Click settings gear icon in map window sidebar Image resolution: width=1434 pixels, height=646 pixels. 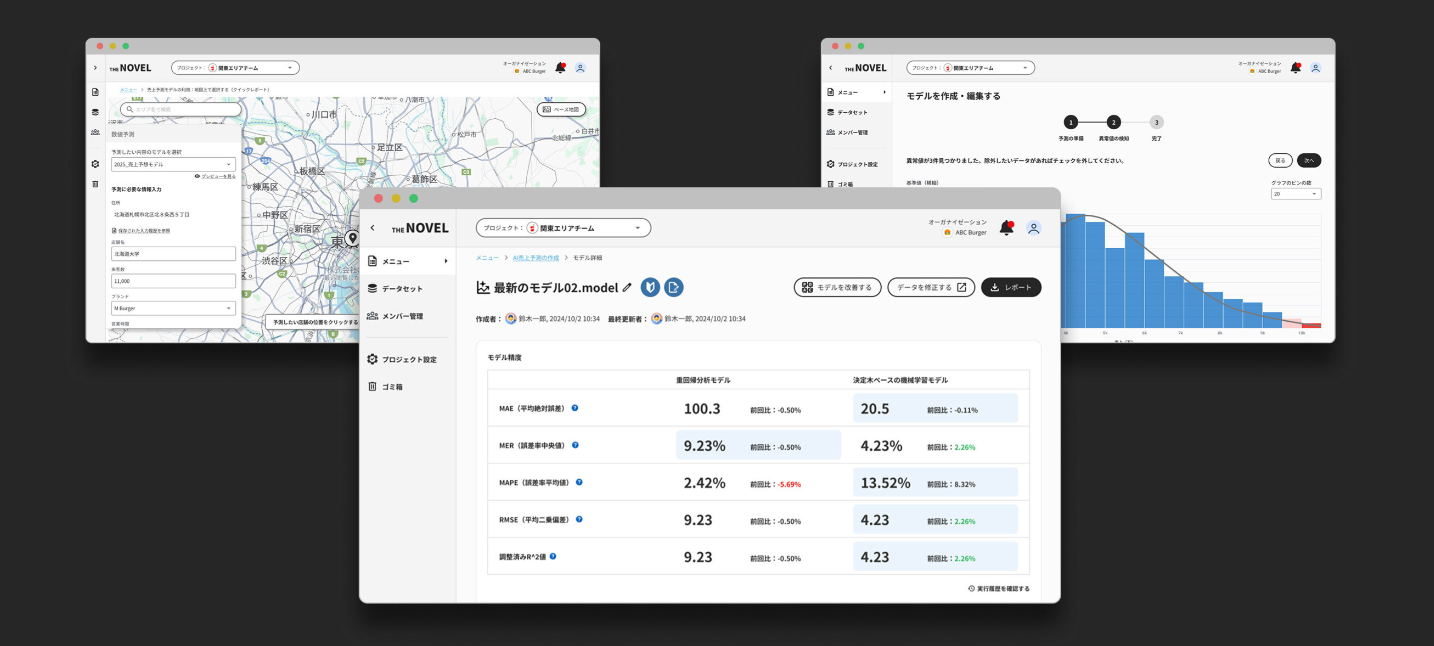click(x=95, y=164)
